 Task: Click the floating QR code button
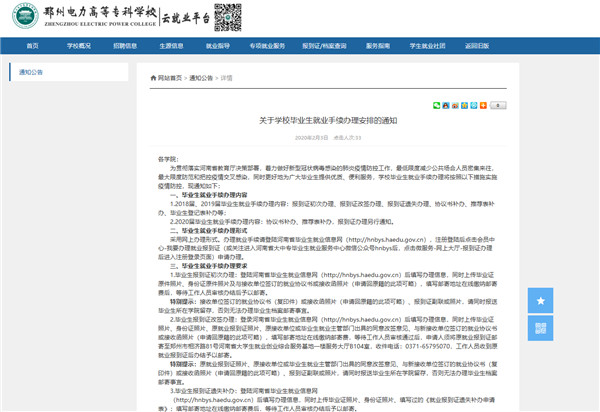point(540,328)
